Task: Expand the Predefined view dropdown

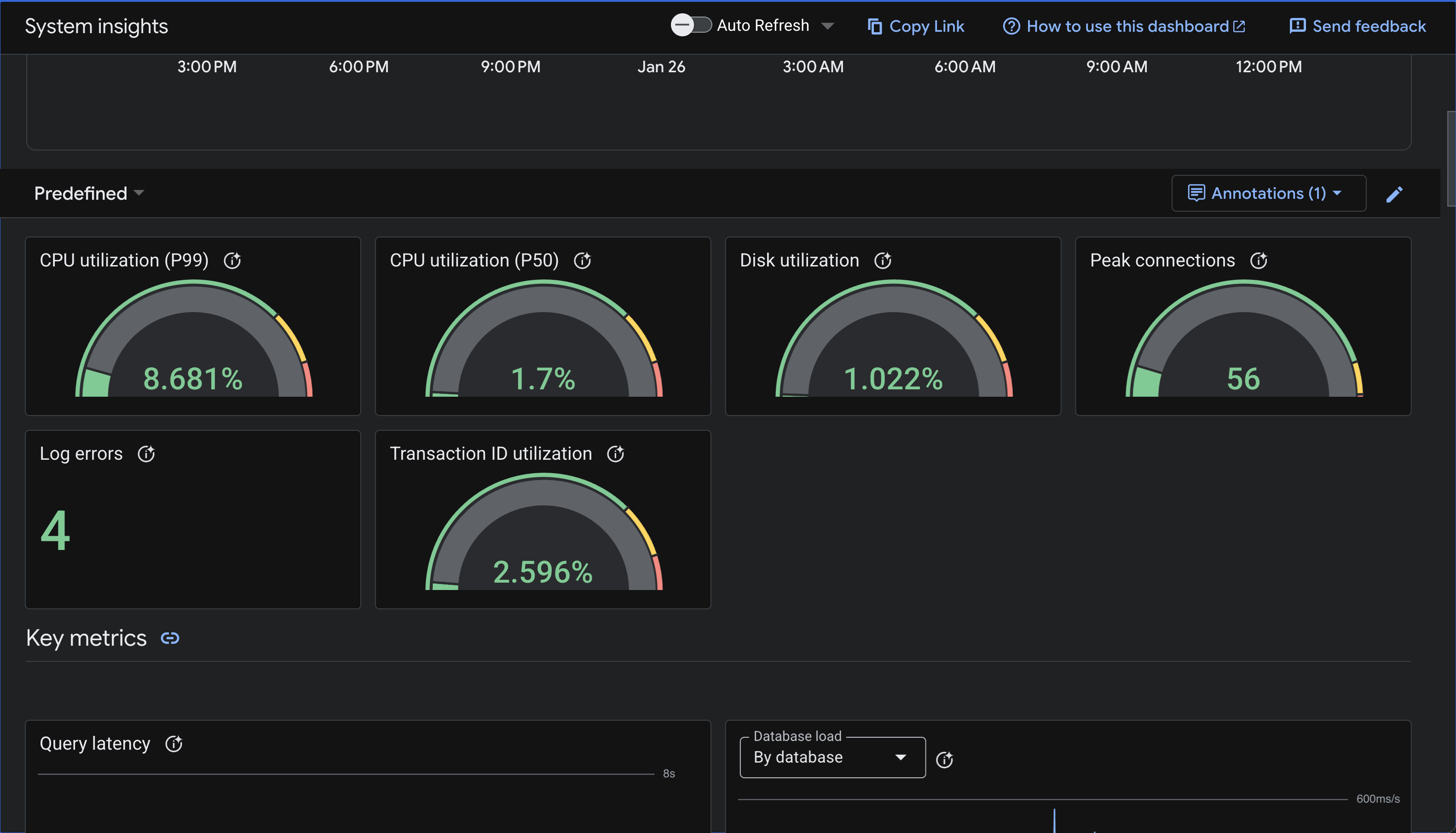Action: point(89,193)
